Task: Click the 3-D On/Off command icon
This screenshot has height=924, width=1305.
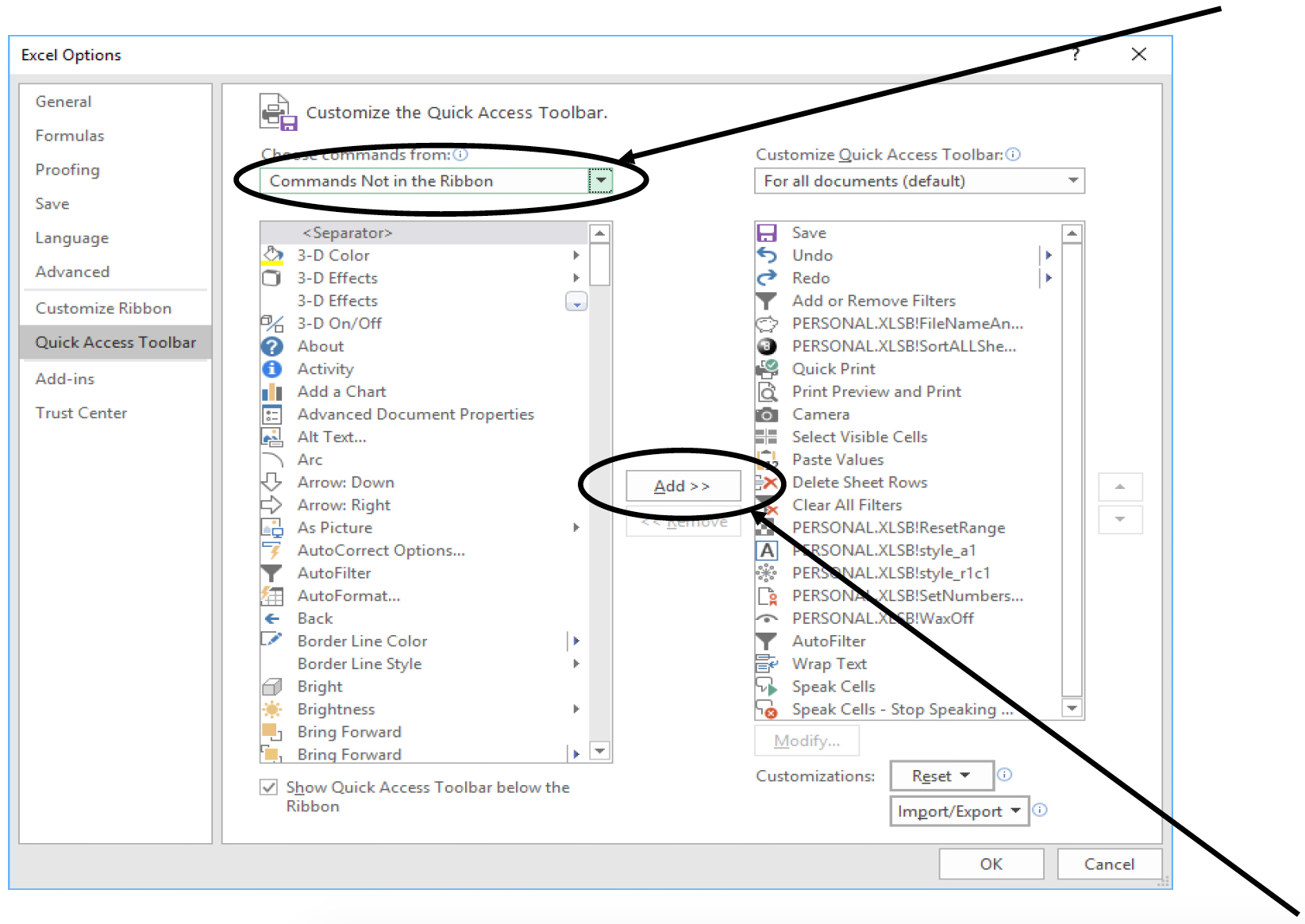Action: point(272,323)
